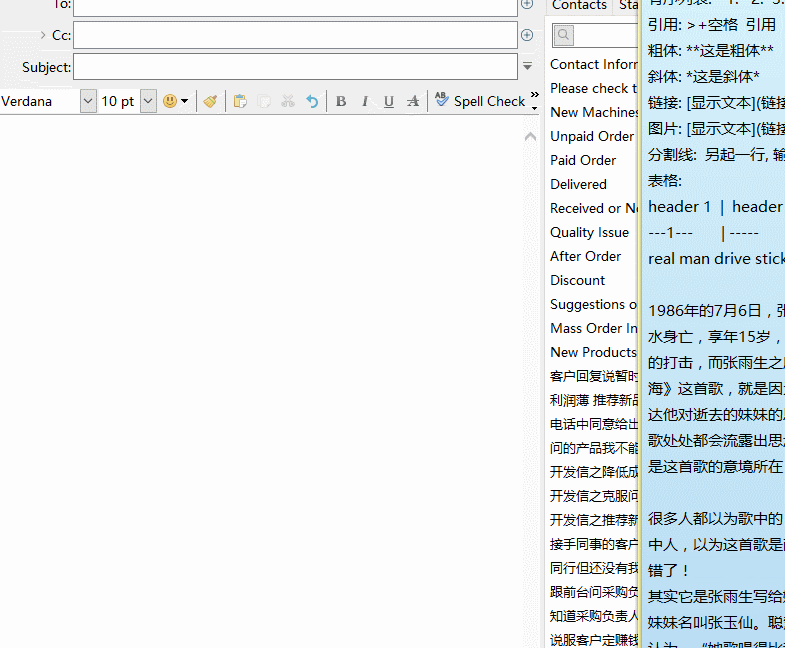This screenshot has width=785, height=648.
Task: Click the Copy icon in the toolbar
Action: [x=264, y=101]
